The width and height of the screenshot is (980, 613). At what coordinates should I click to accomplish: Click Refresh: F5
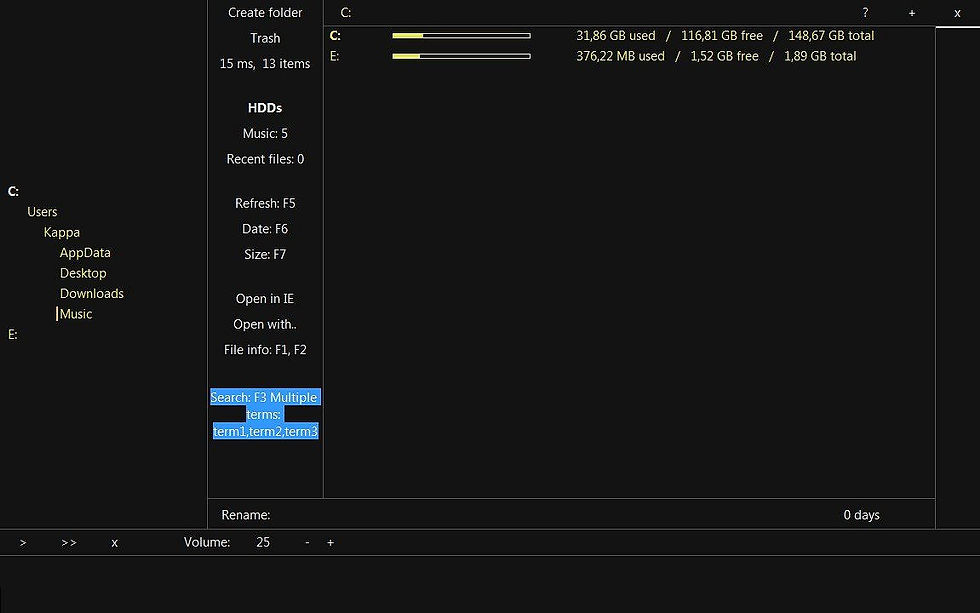265,204
